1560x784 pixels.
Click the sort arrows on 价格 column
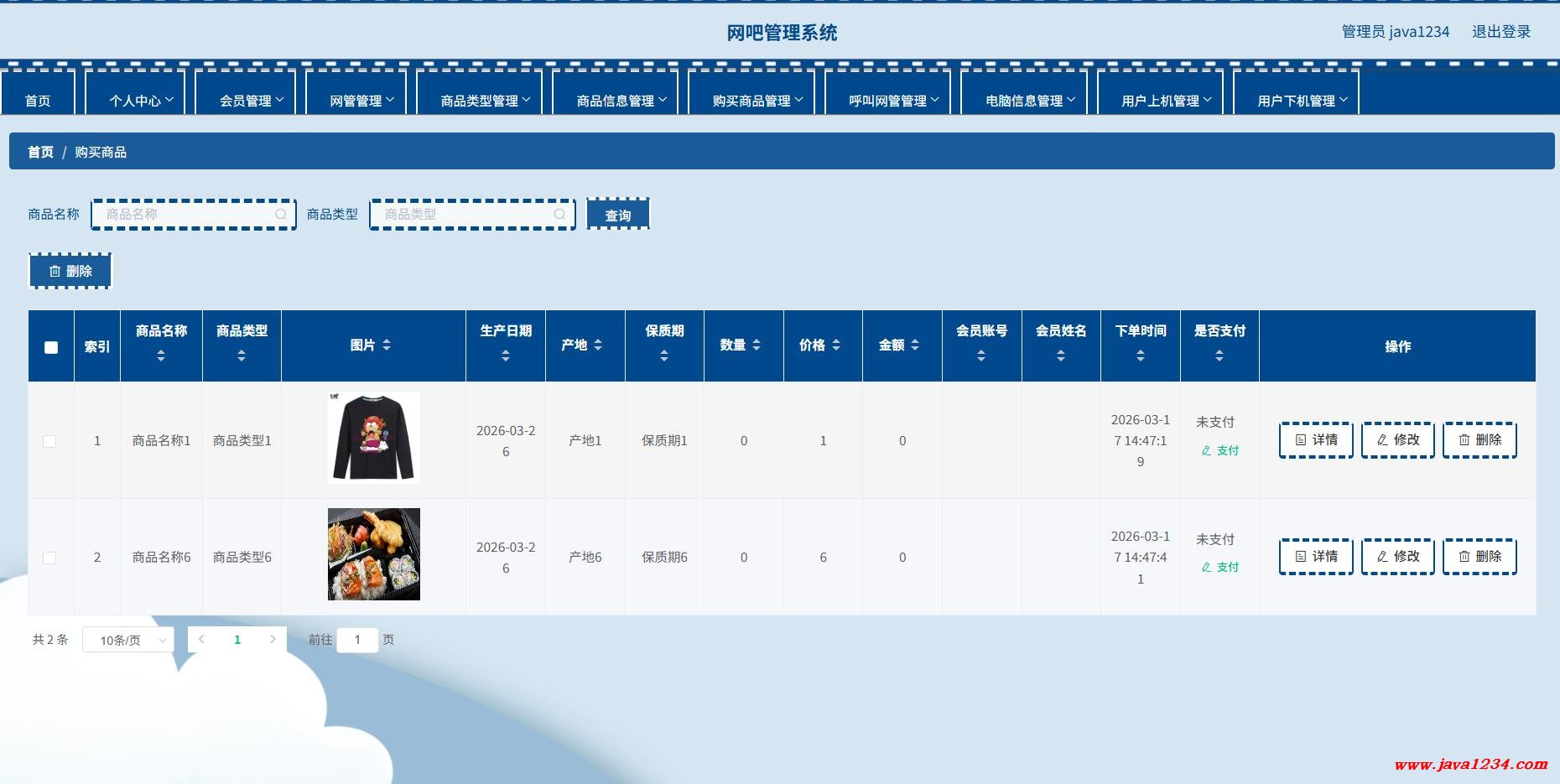click(x=836, y=345)
